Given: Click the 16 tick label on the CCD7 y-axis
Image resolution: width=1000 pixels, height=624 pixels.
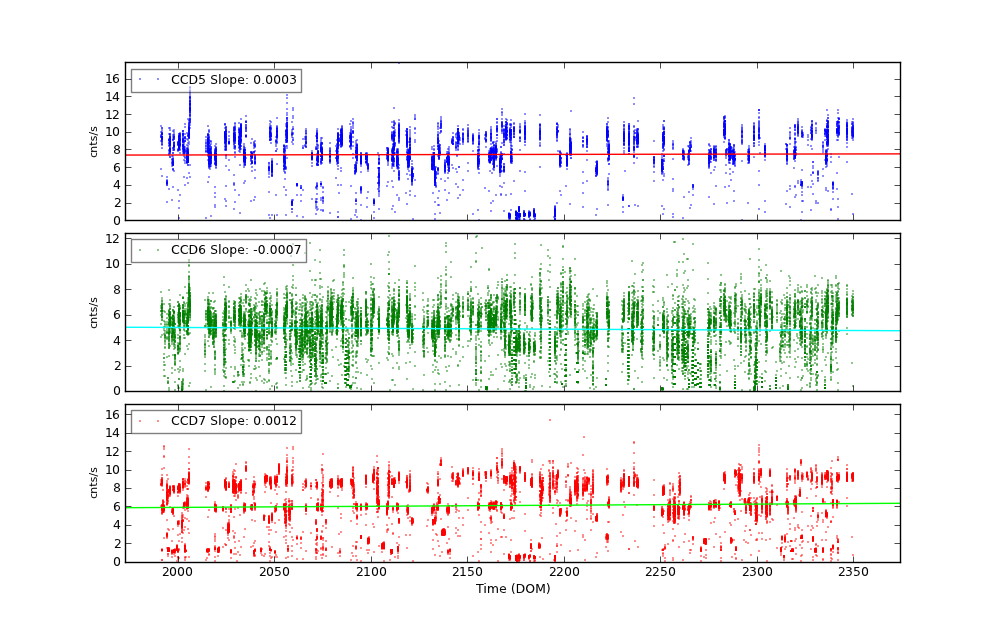Looking at the screenshot, I should (113, 415).
